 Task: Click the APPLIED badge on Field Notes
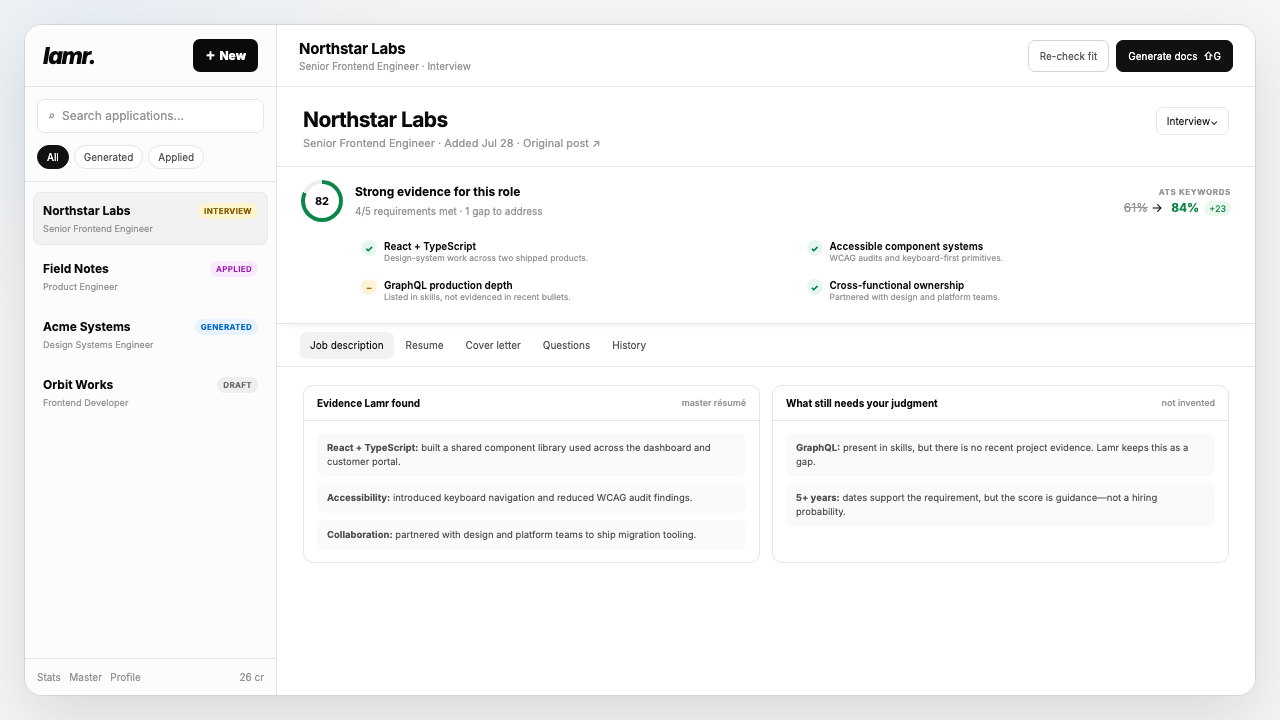coord(234,269)
